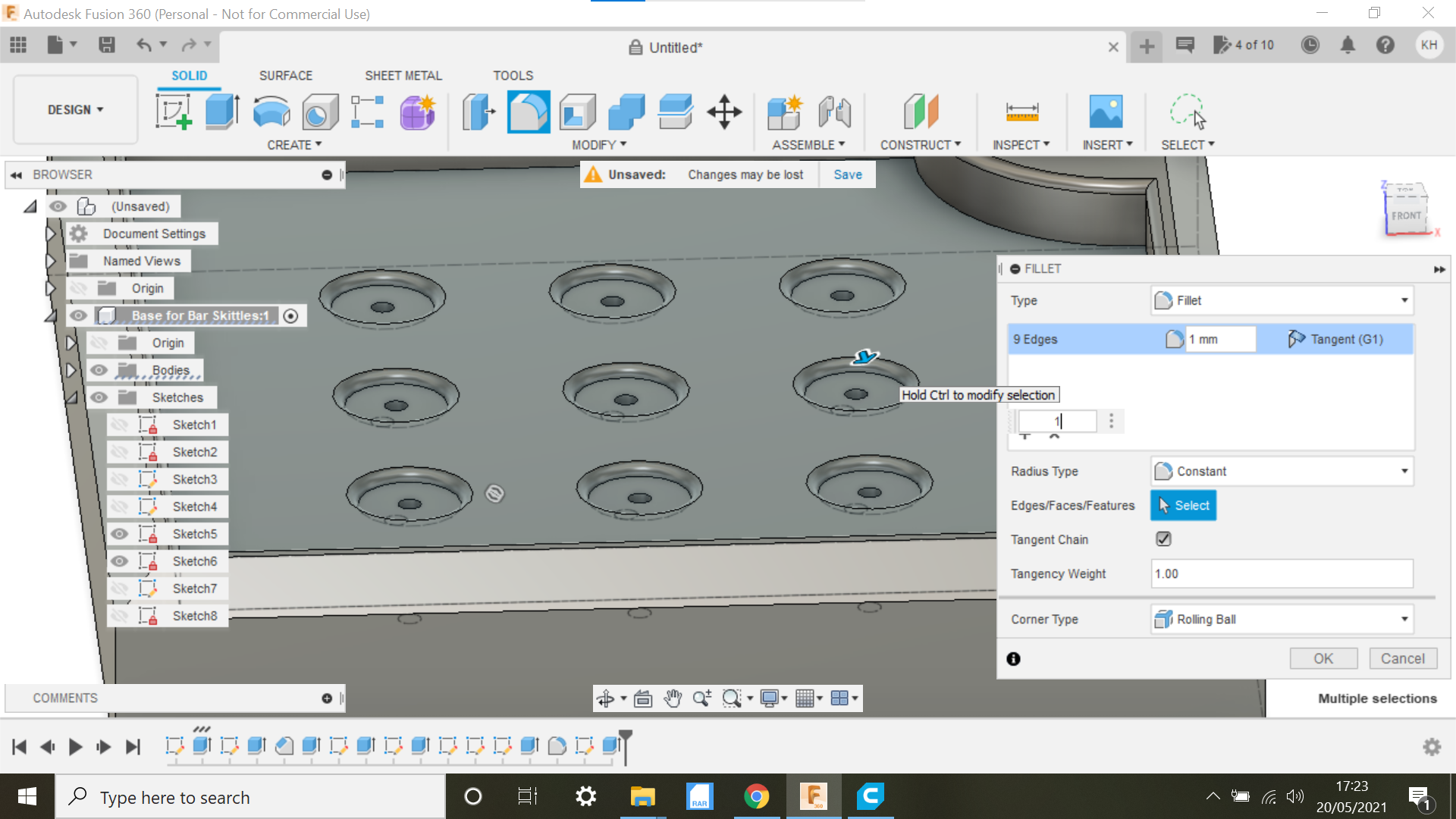This screenshot has width=1456, height=819.
Task: Open the Extrude tool in the Solid ribbon
Action: tap(222, 111)
